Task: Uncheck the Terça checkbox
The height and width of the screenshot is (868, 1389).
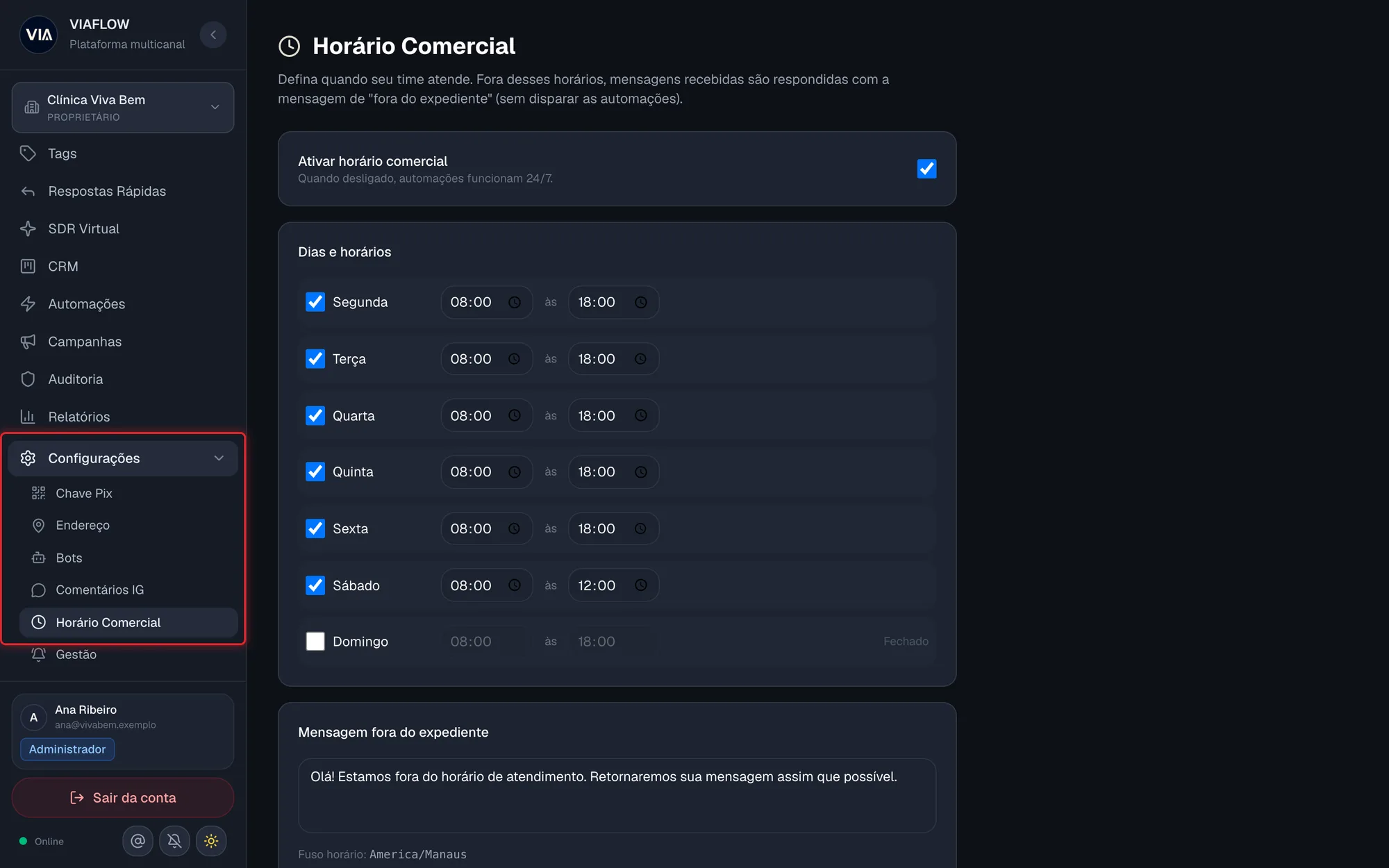Action: click(315, 359)
